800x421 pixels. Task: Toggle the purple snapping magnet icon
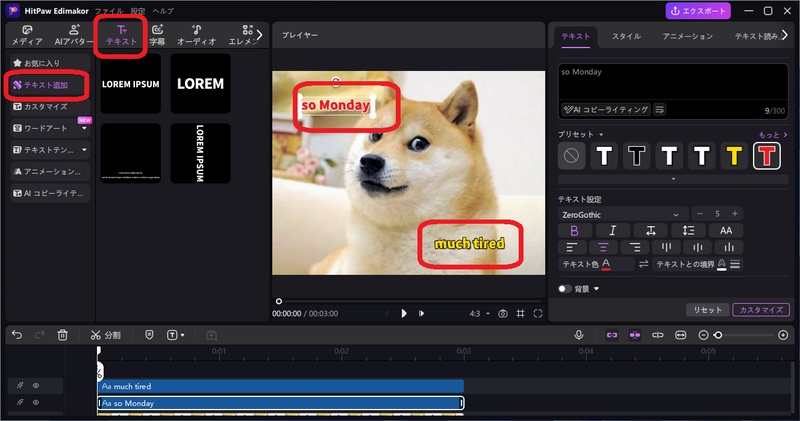635,335
